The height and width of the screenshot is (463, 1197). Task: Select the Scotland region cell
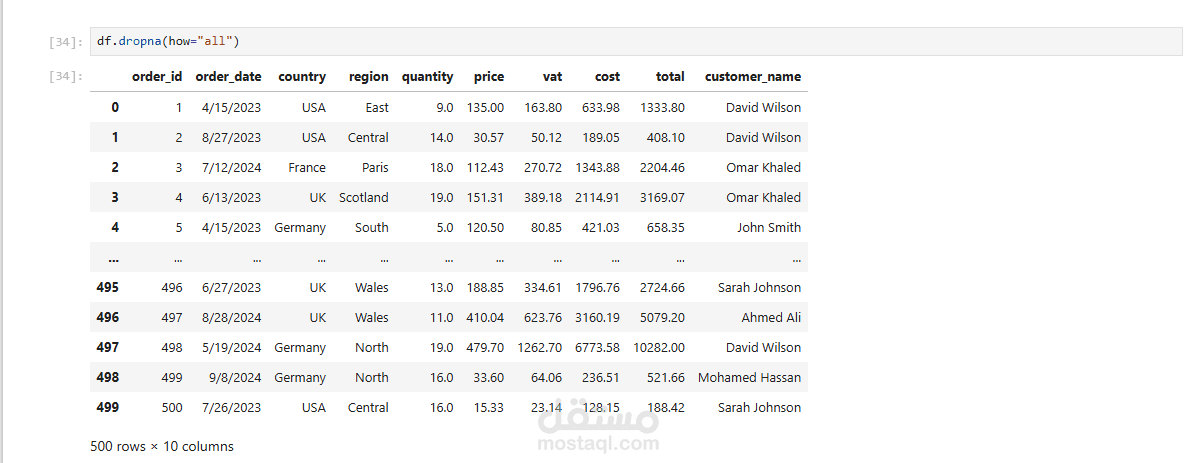click(x=364, y=198)
